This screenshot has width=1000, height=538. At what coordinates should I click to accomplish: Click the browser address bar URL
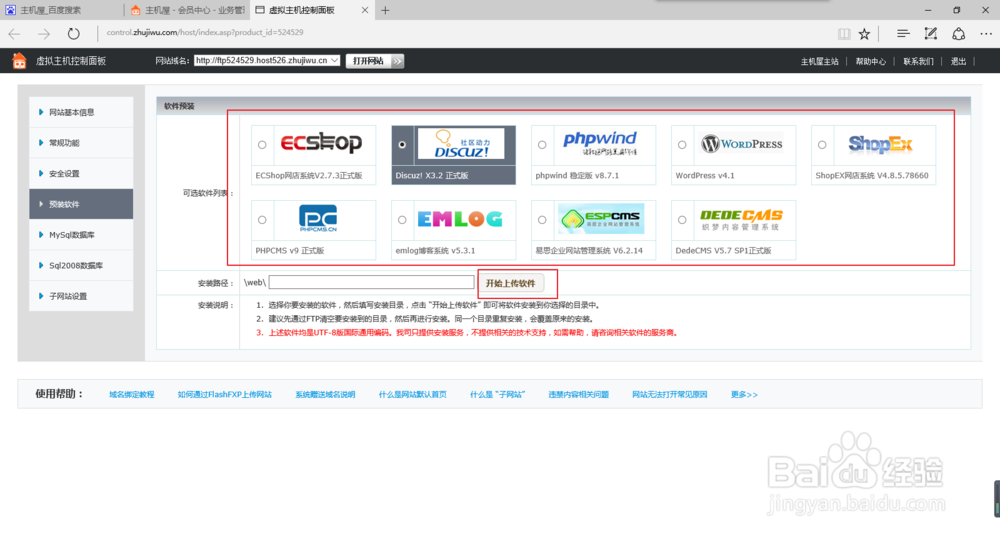(205, 33)
